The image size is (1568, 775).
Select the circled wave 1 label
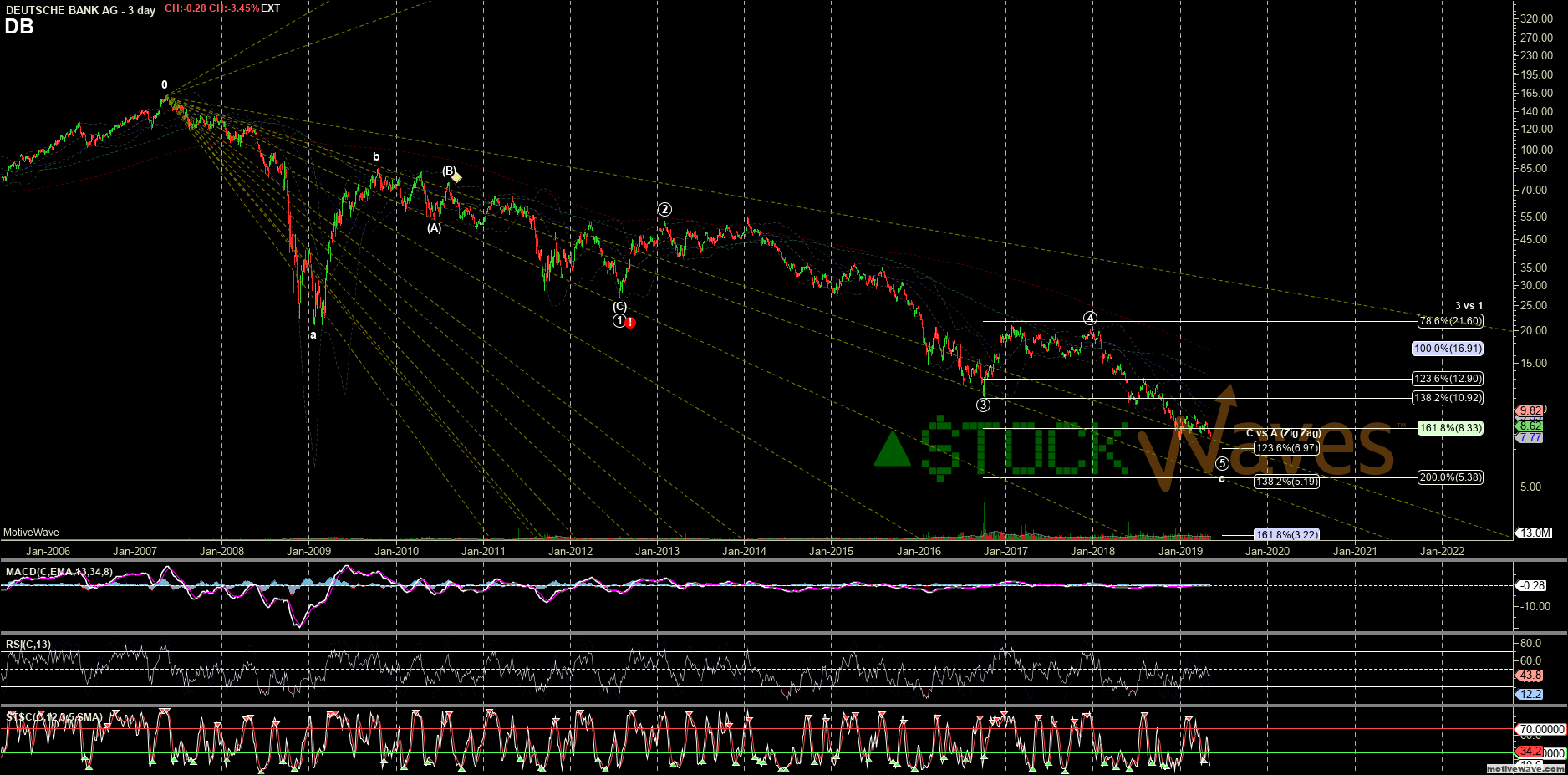(619, 320)
